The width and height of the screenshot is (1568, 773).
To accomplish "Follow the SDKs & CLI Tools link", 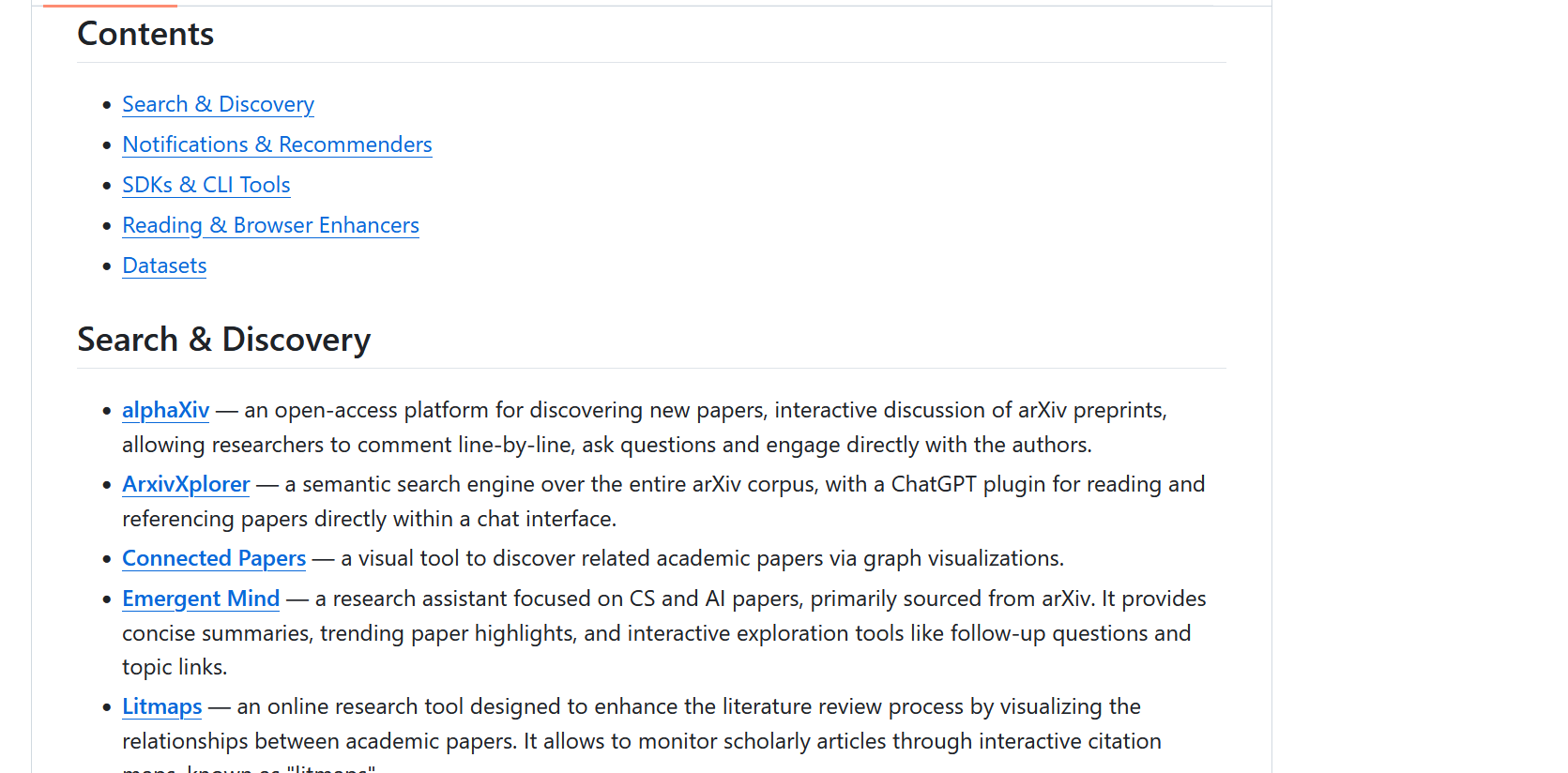I will tap(206, 185).
